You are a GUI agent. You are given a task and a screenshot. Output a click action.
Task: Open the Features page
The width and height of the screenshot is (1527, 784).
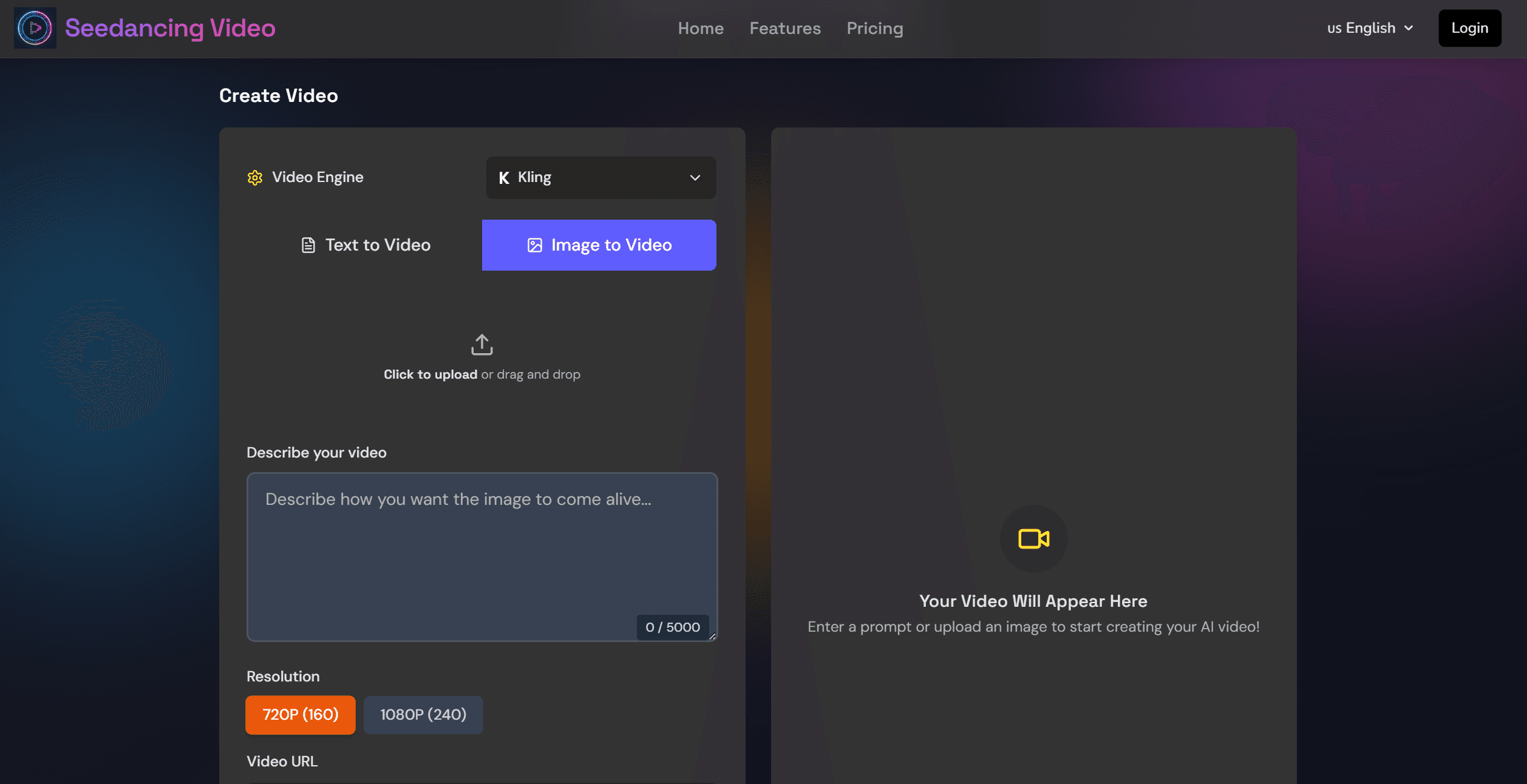784,28
